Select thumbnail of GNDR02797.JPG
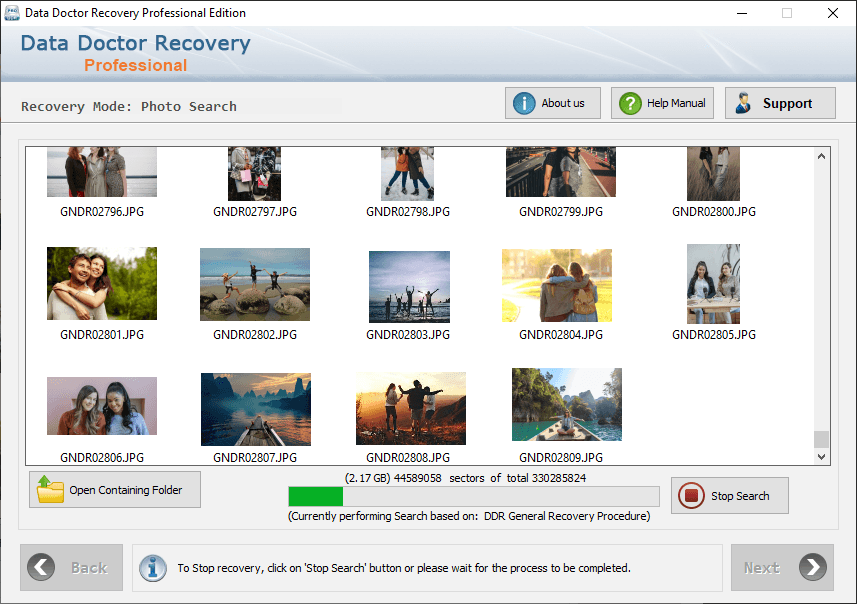The width and height of the screenshot is (857, 604). coord(254,174)
